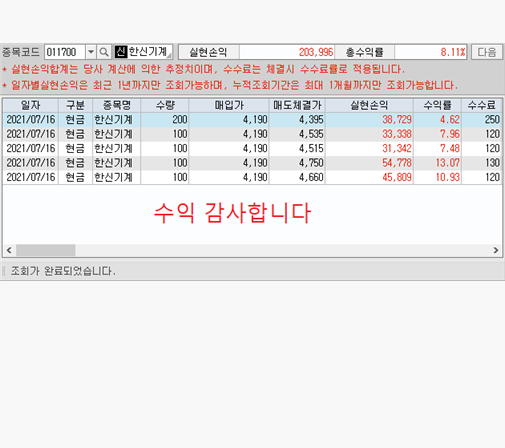Click the horizontal scrollbar left arrow
The width and height of the screenshot is (505, 448).
point(9,250)
